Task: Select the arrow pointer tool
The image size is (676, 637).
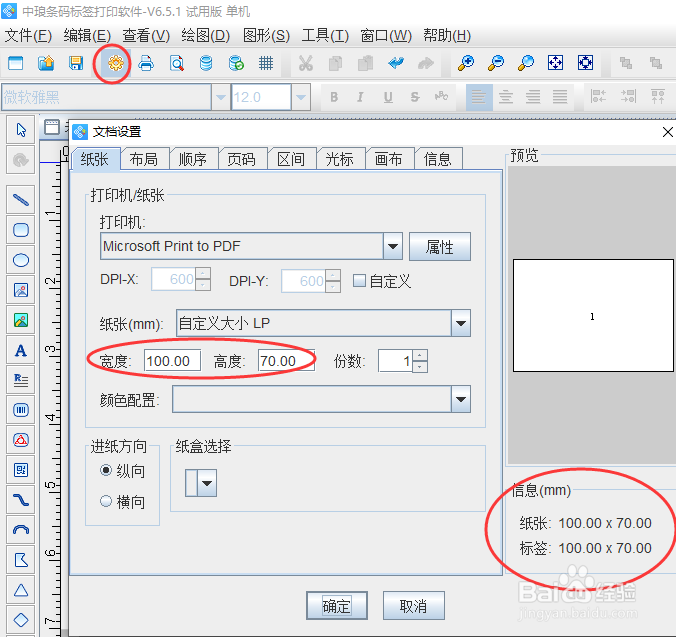Action: [21, 130]
